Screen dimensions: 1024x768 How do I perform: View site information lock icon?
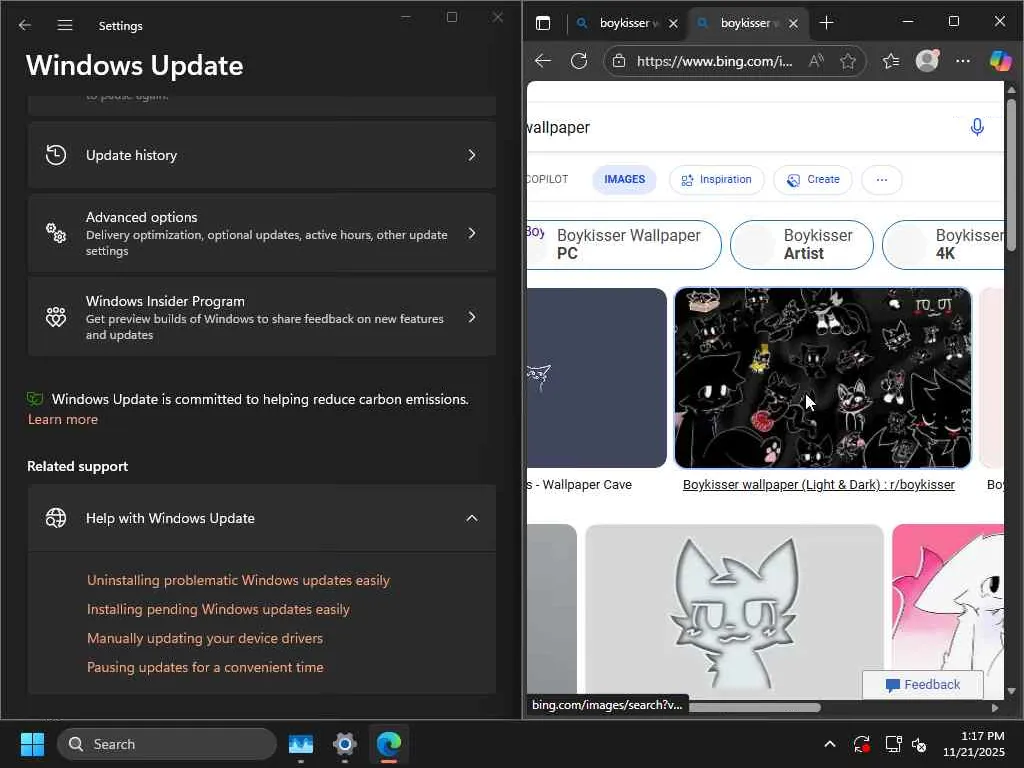coord(619,61)
